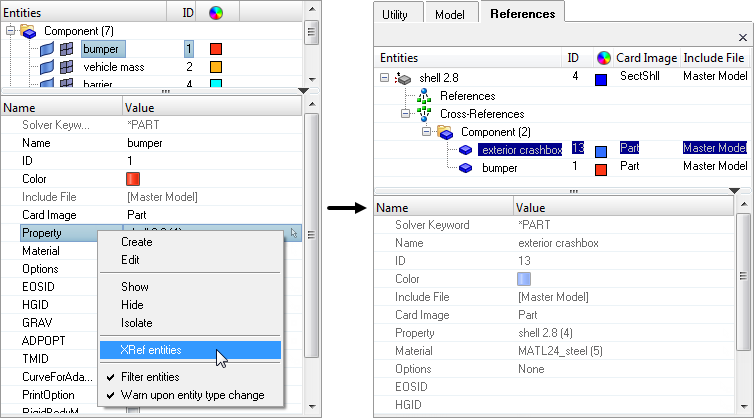Click the bumper red swatch in References
The image size is (754, 418).
[x=601, y=170]
